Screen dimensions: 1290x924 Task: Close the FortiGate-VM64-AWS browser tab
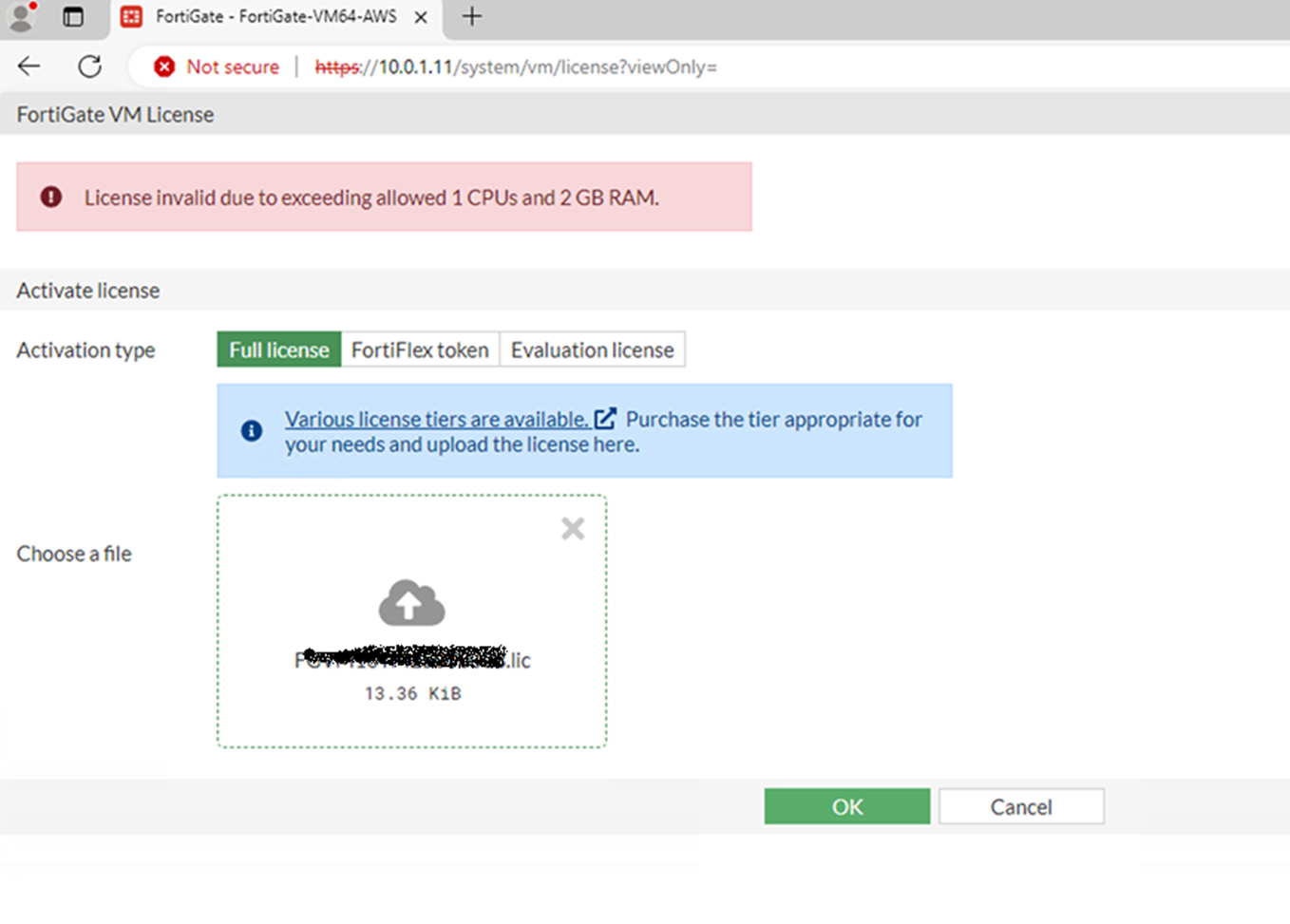(x=421, y=17)
